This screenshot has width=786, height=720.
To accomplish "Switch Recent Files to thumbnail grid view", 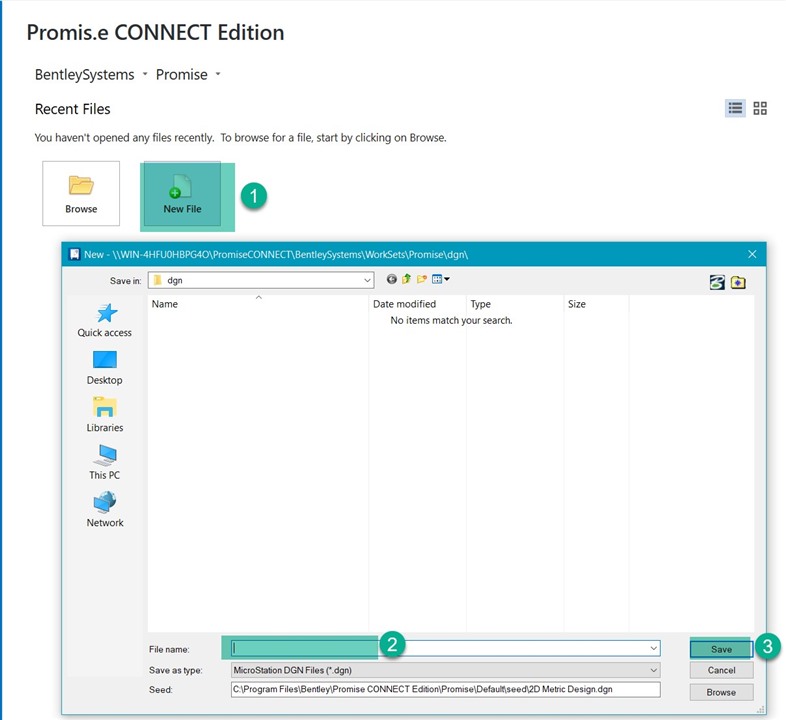I will click(x=760, y=108).
